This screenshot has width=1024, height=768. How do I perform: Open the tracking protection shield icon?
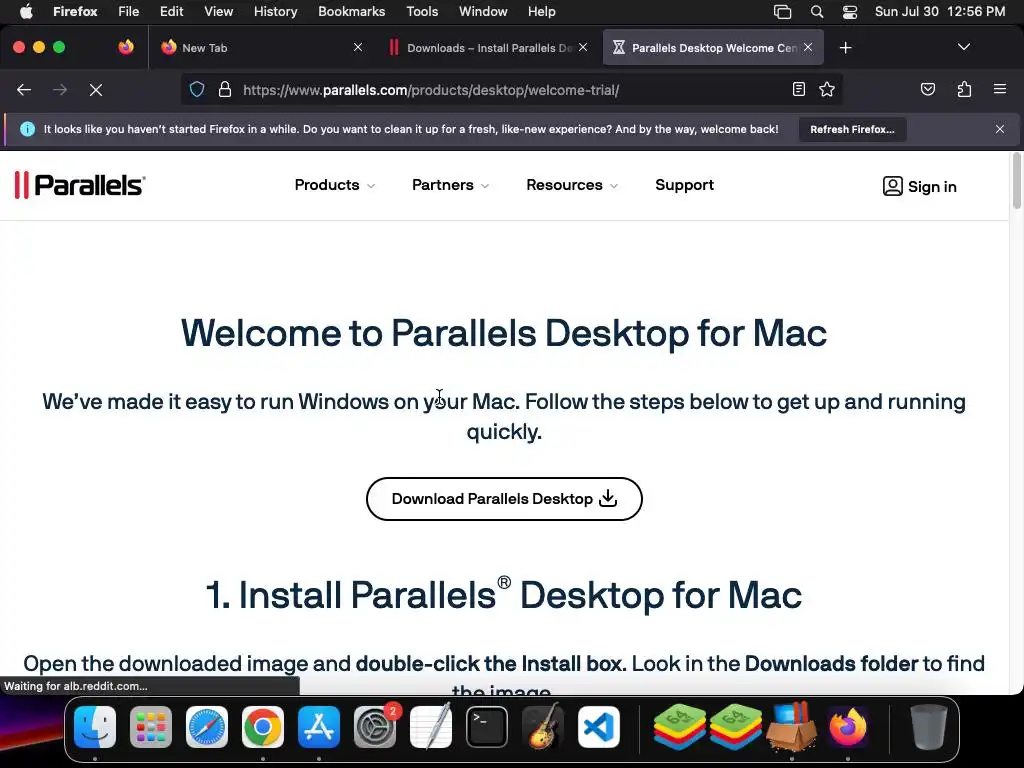tap(197, 89)
